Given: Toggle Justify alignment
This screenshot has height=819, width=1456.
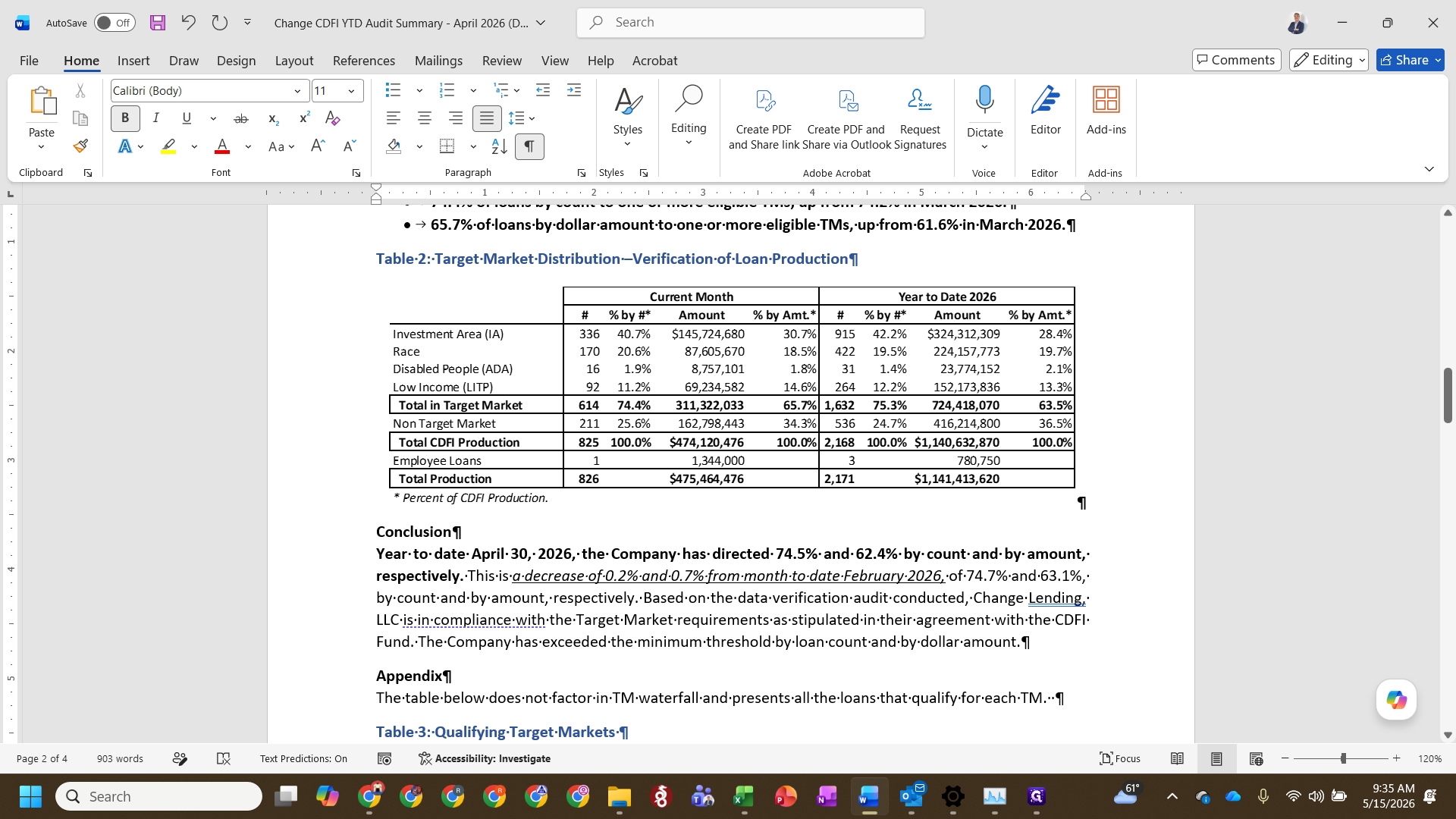Looking at the screenshot, I should pos(486,118).
